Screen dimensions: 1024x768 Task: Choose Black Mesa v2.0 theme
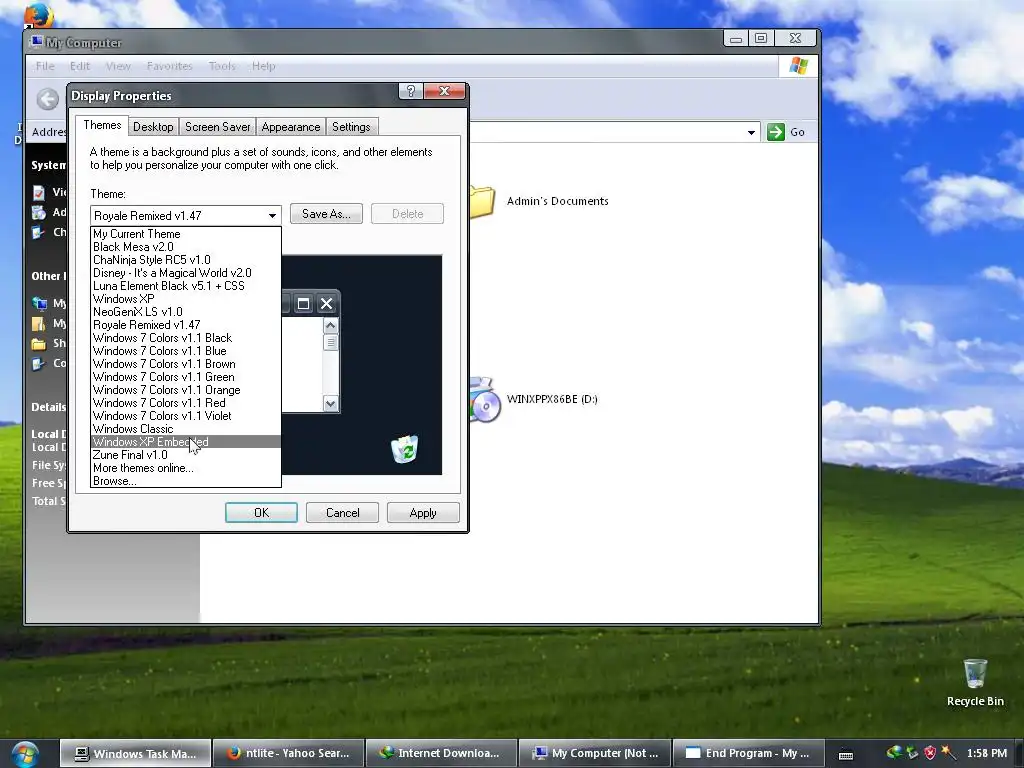[186, 247]
